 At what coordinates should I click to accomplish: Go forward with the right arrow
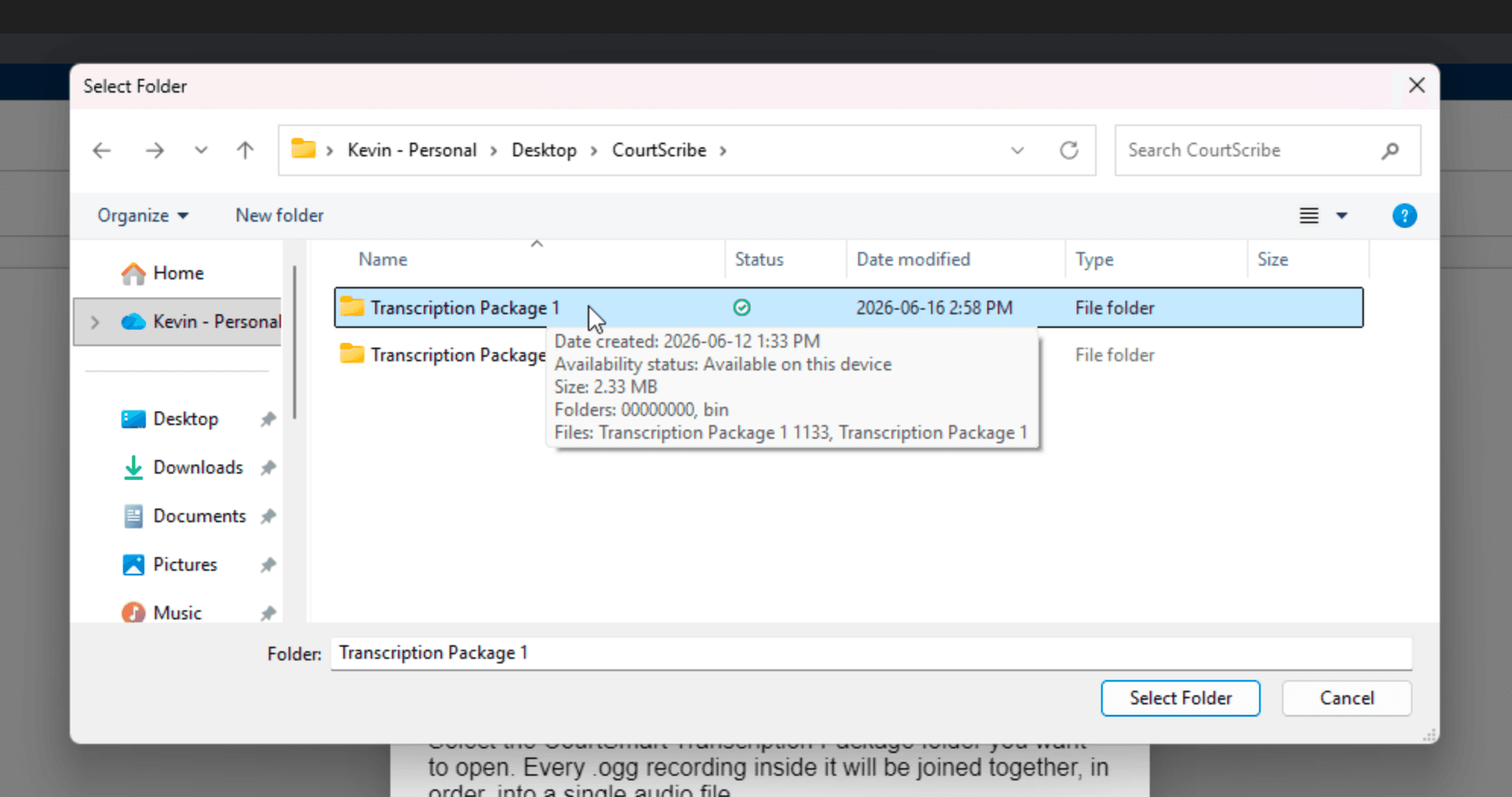tap(155, 150)
